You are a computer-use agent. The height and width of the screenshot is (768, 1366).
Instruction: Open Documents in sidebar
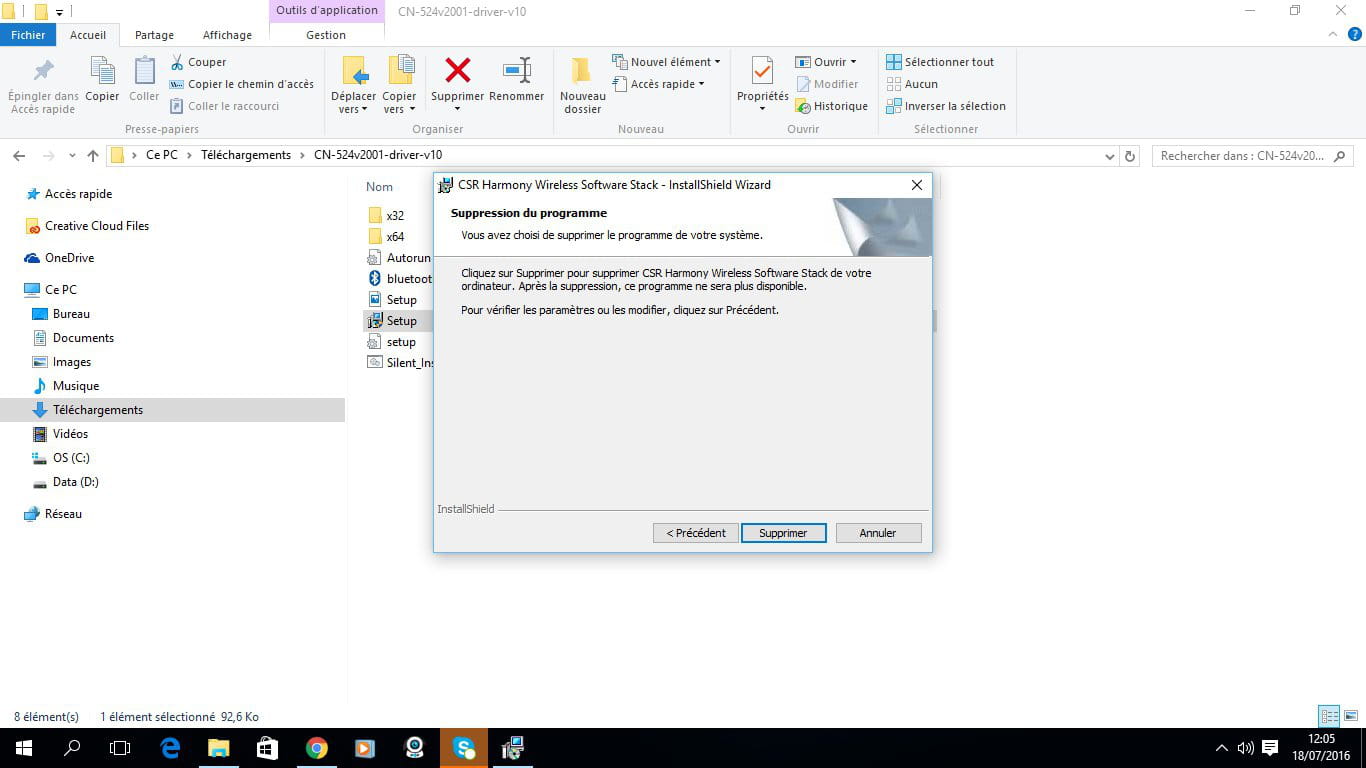coord(83,338)
